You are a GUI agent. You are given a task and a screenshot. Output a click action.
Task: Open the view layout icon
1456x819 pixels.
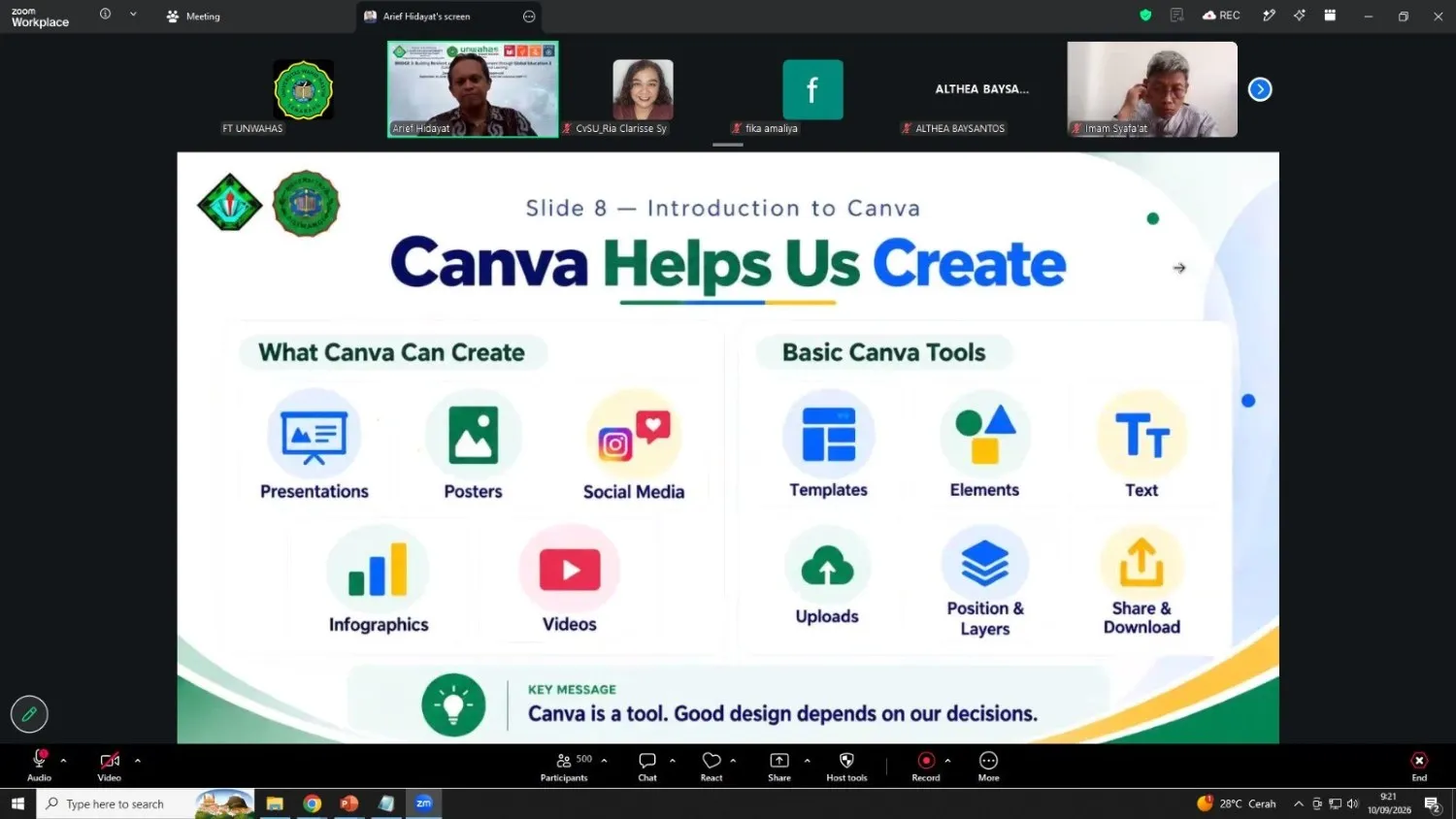[x=1330, y=16]
